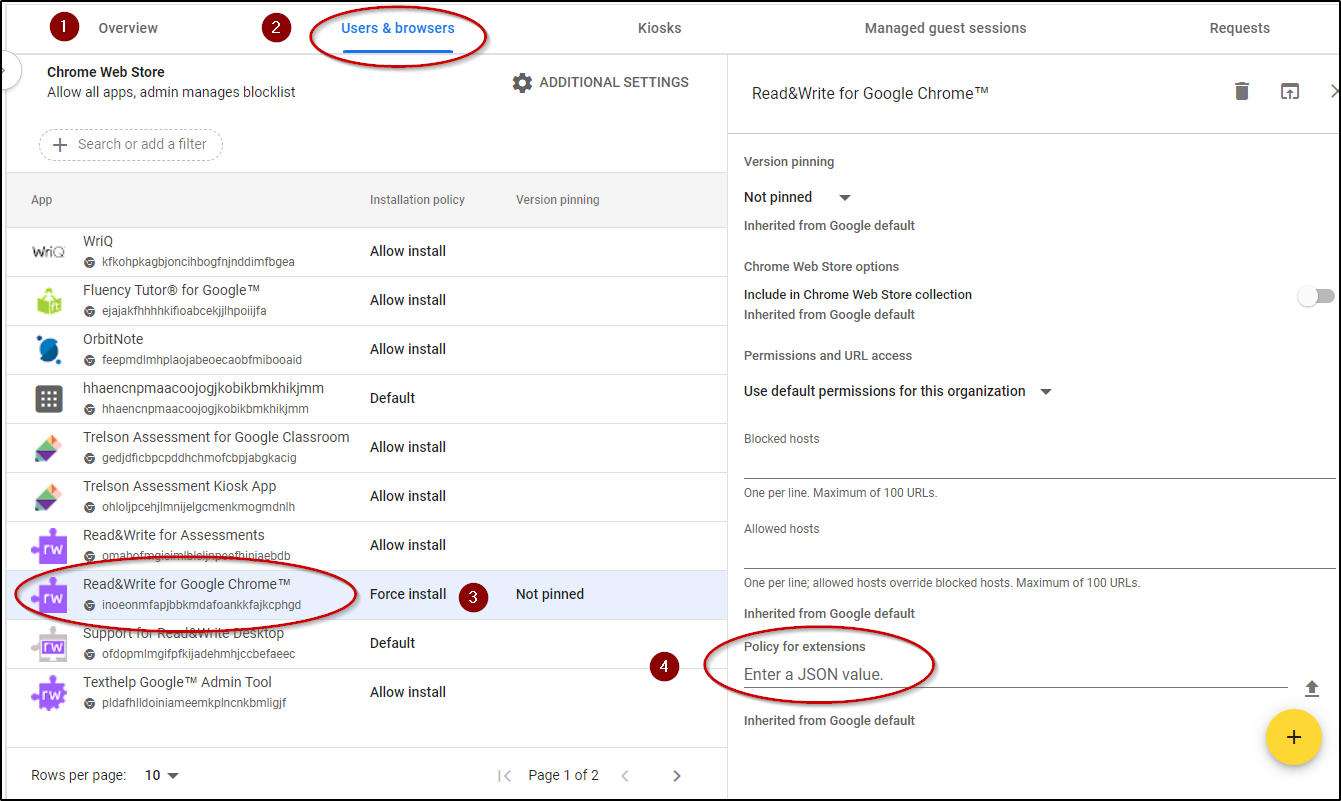1341x801 pixels.
Task: Go to the next page of apps
Action: 677,776
